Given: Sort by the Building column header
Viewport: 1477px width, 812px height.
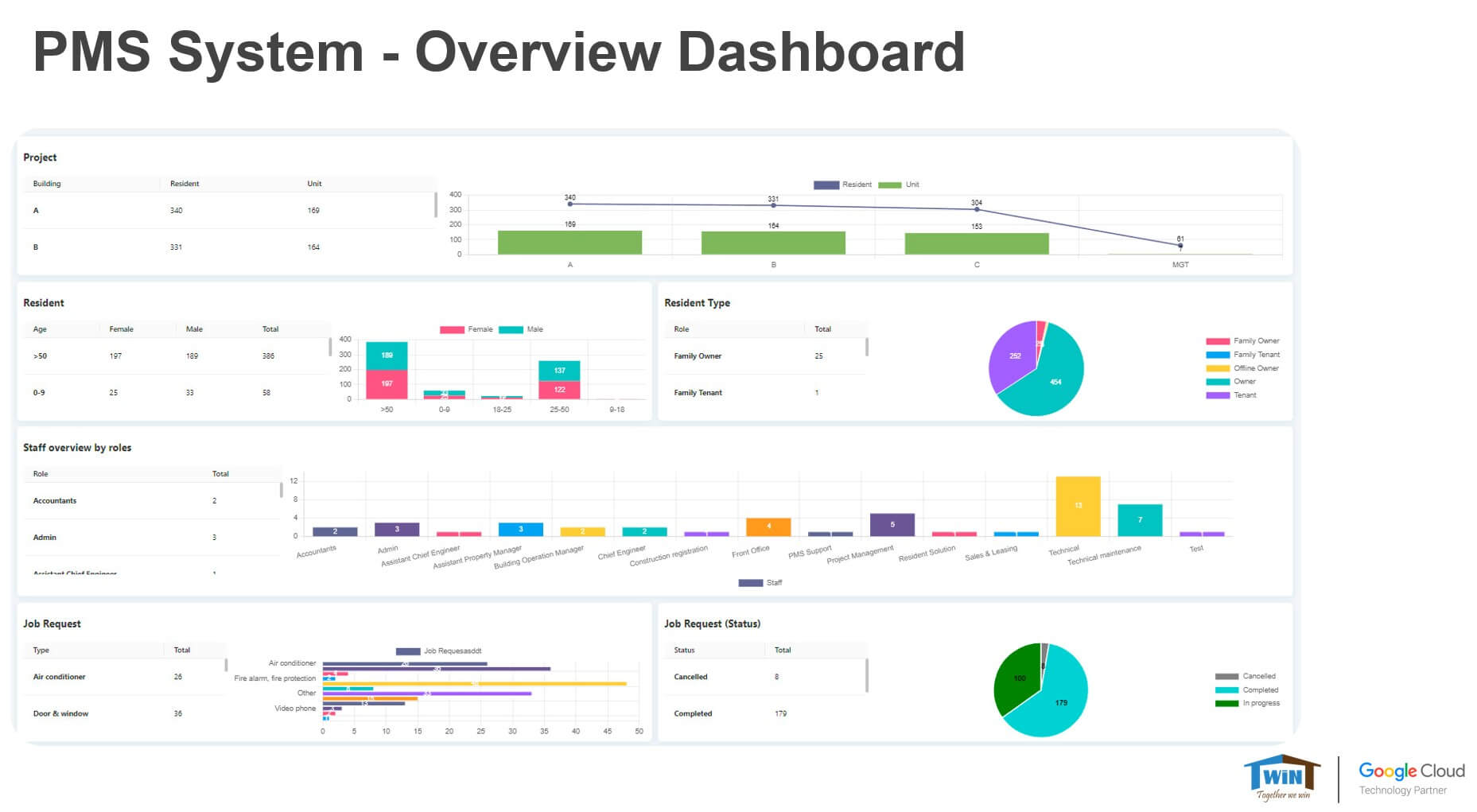Looking at the screenshot, I should (x=47, y=184).
